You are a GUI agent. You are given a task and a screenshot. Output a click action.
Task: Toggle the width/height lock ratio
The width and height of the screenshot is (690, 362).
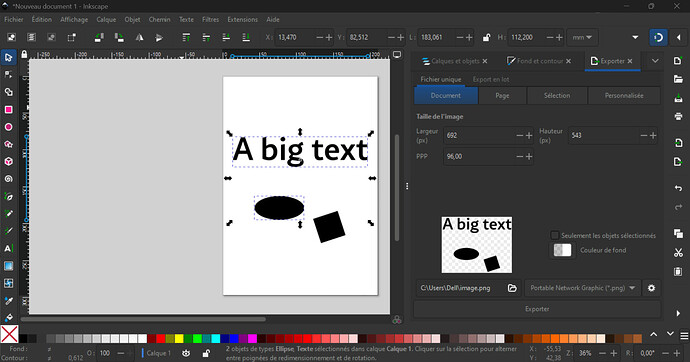click(x=486, y=38)
